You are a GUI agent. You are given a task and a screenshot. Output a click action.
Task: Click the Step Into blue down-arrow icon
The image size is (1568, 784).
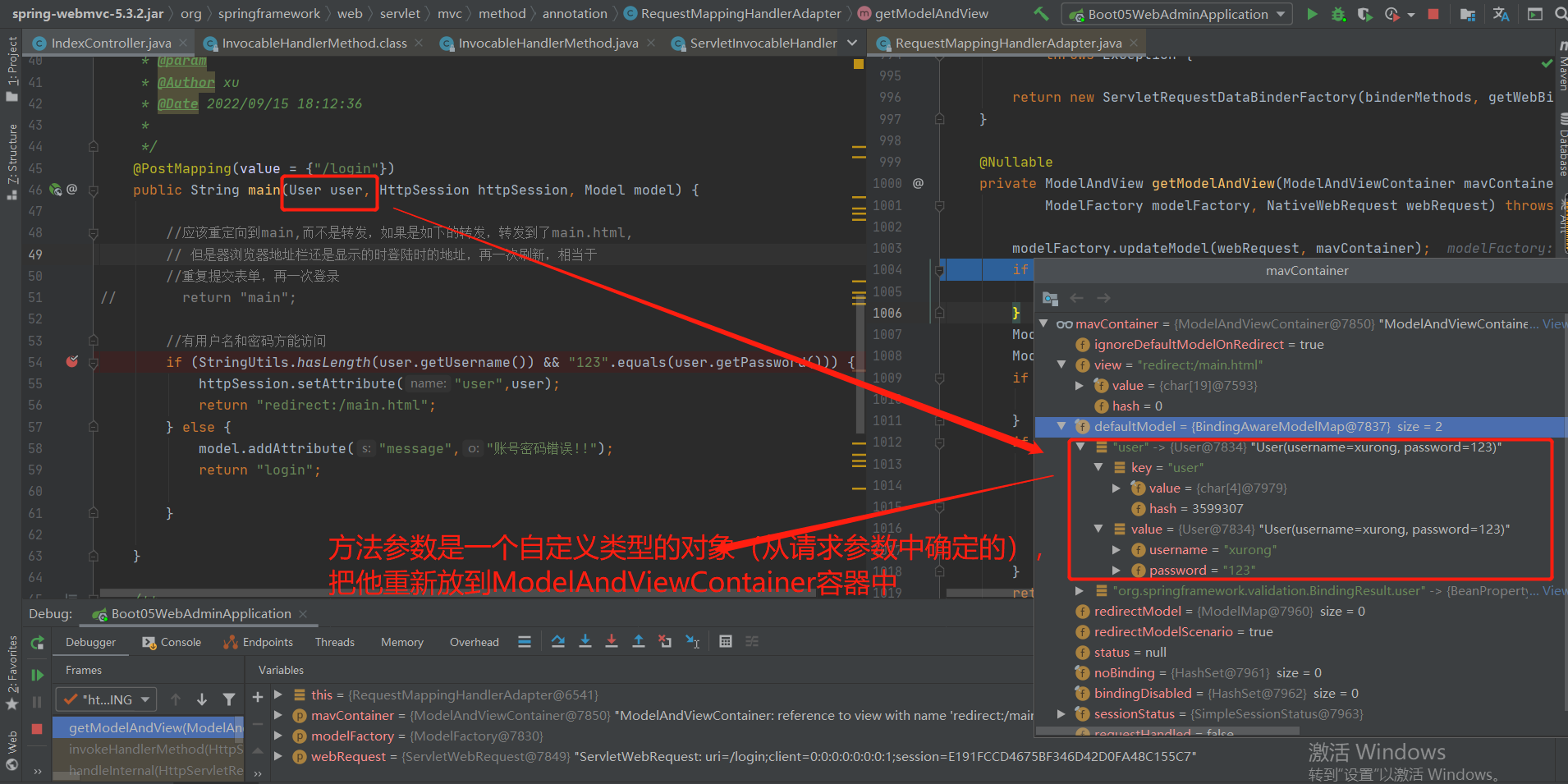pos(585,642)
